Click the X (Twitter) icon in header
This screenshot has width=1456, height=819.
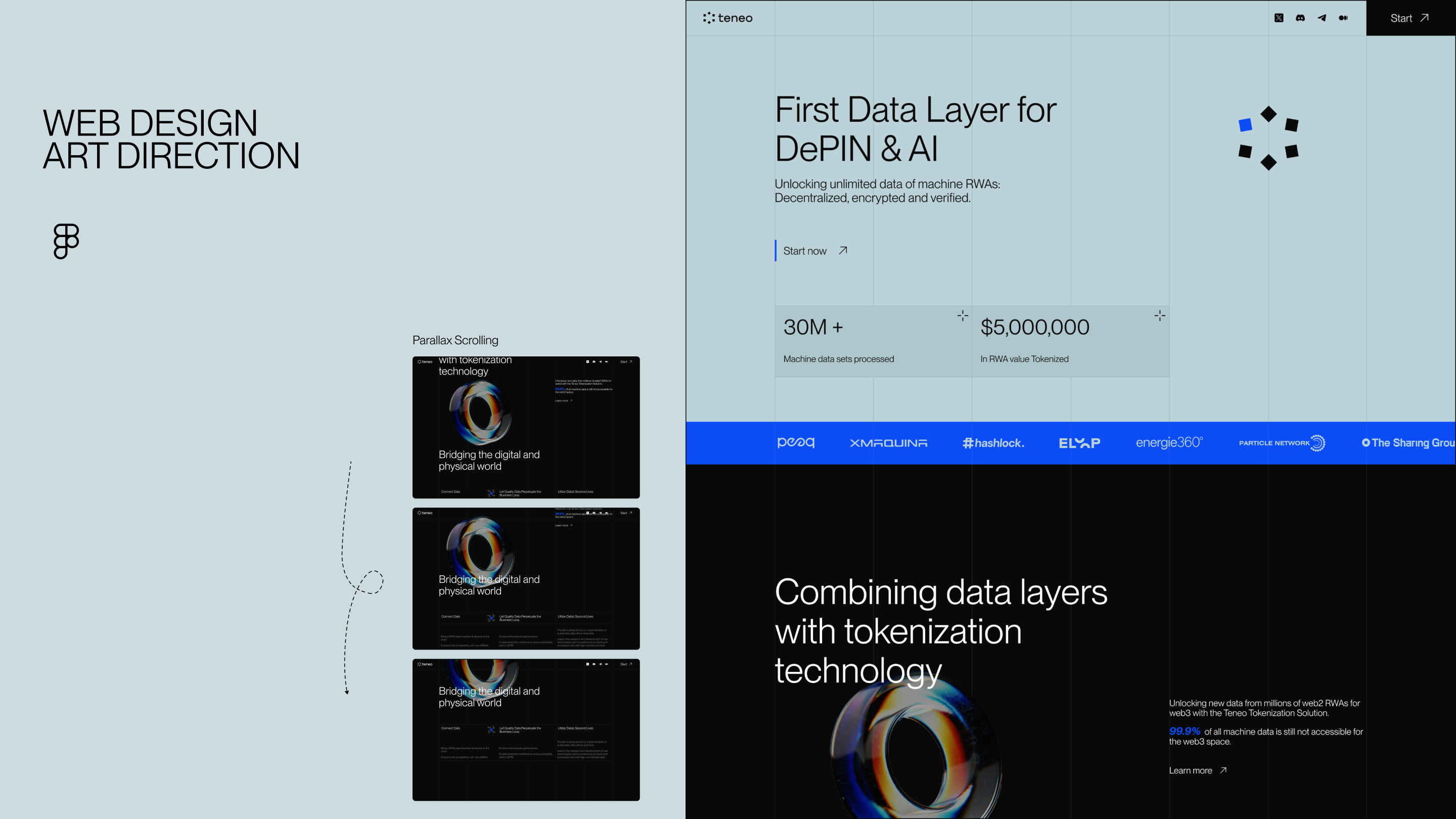[x=1279, y=18]
